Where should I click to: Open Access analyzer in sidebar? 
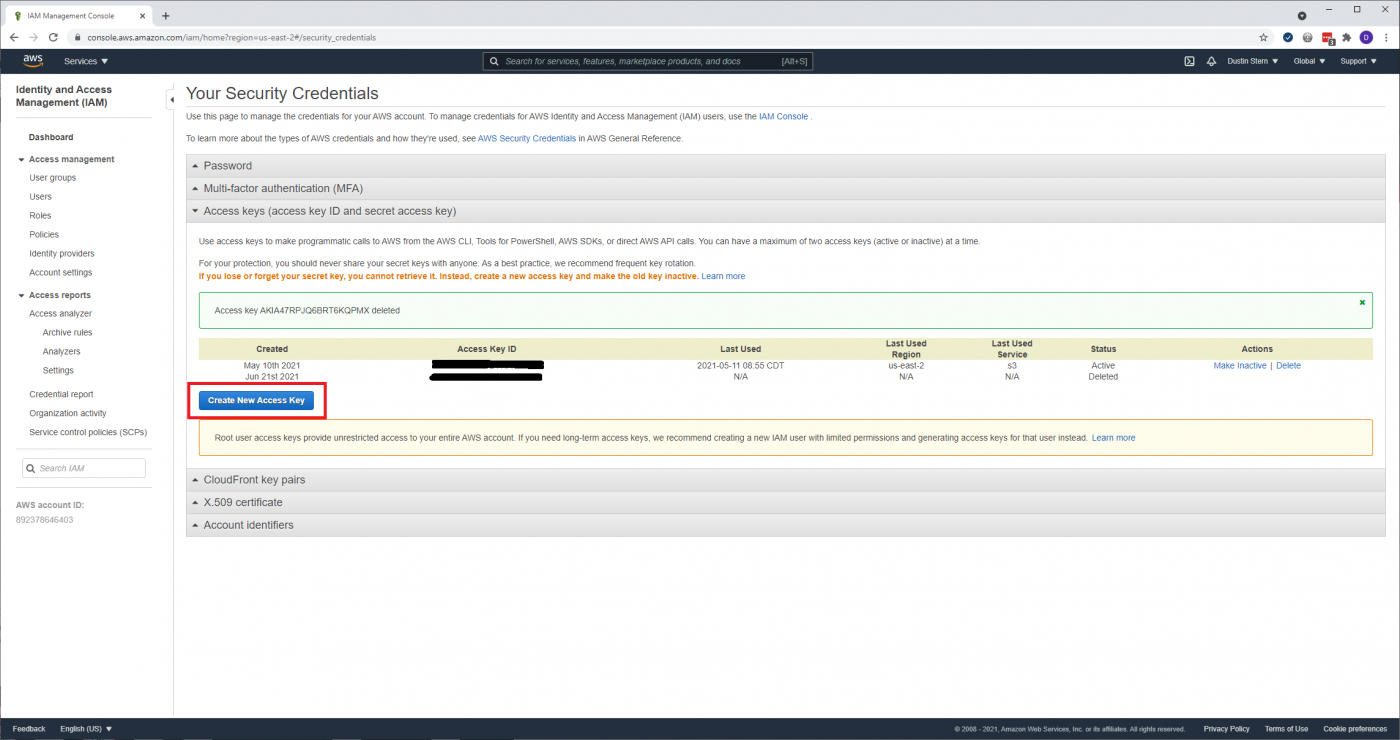point(61,314)
